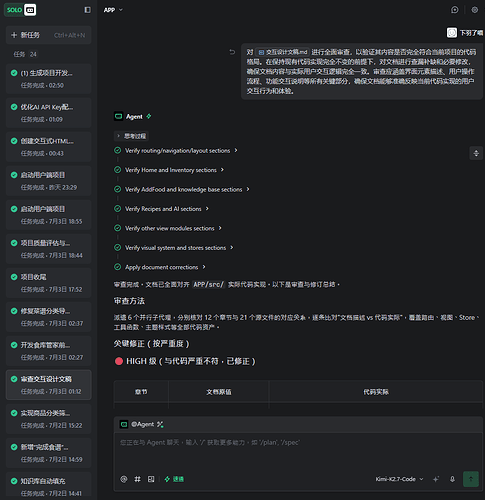Screen dimensions: 485x500
Task: Open task 修复菜谱分类导...
Action: [x=48, y=317]
